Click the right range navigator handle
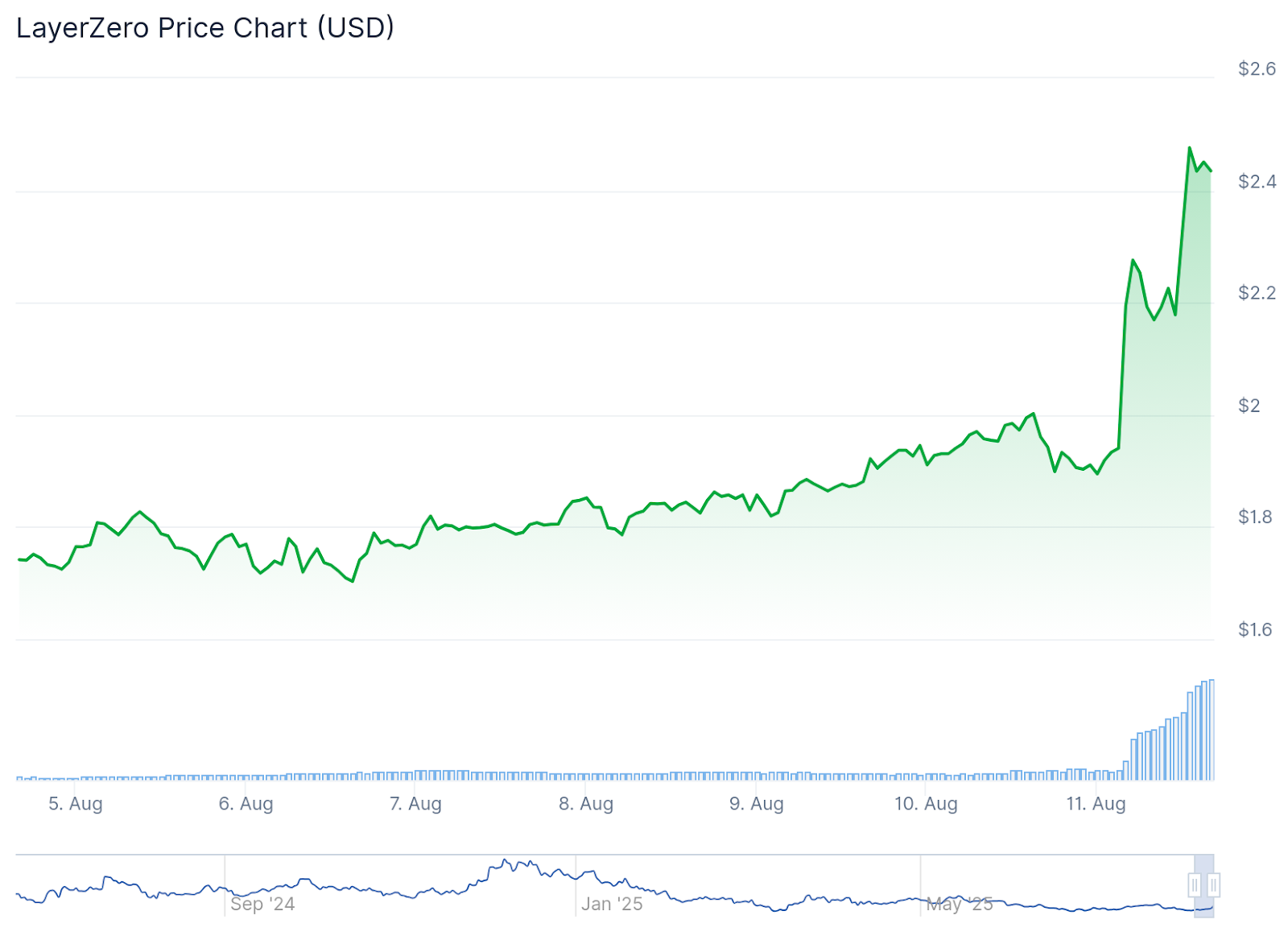The width and height of the screenshot is (1288, 940). [1214, 884]
